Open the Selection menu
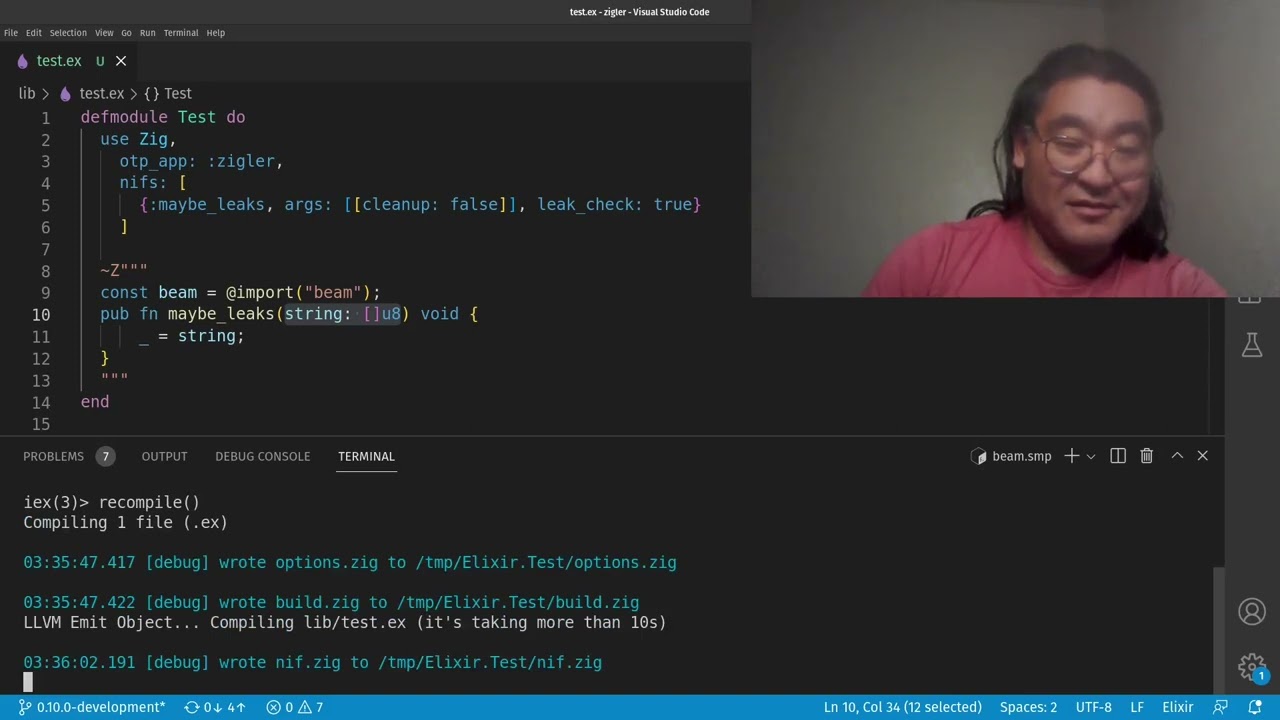 [x=68, y=33]
